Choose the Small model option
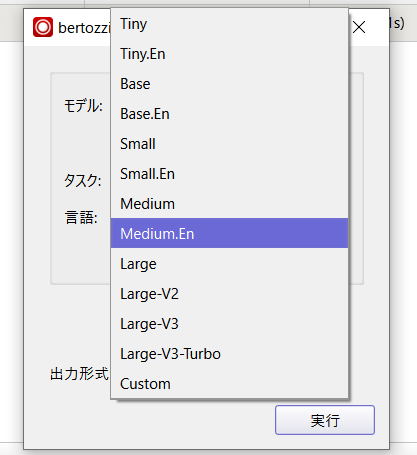This screenshot has height=455, width=417. (x=229, y=144)
